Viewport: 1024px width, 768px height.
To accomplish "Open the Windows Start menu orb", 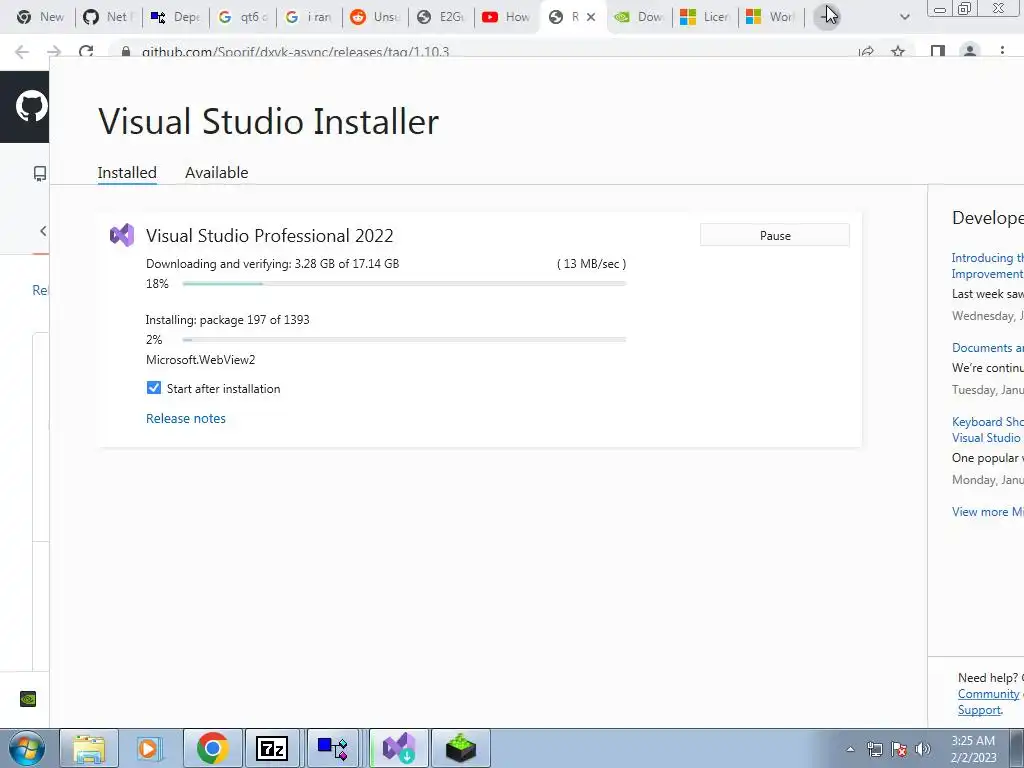I will [x=26, y=748].
